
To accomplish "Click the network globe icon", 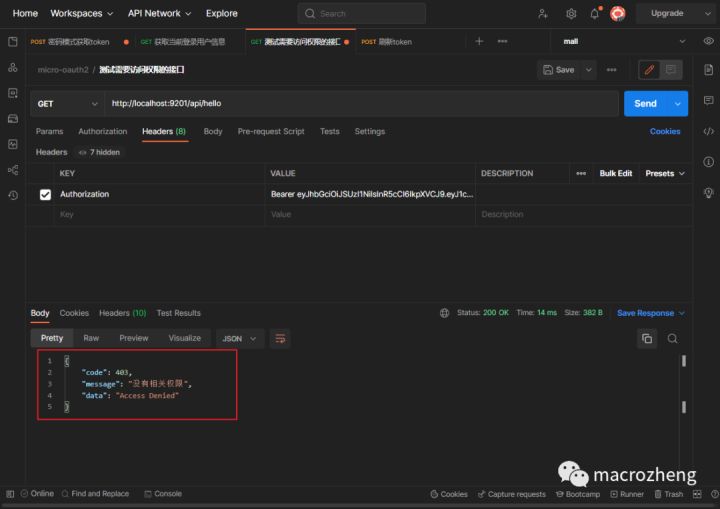I will point(444,313).
